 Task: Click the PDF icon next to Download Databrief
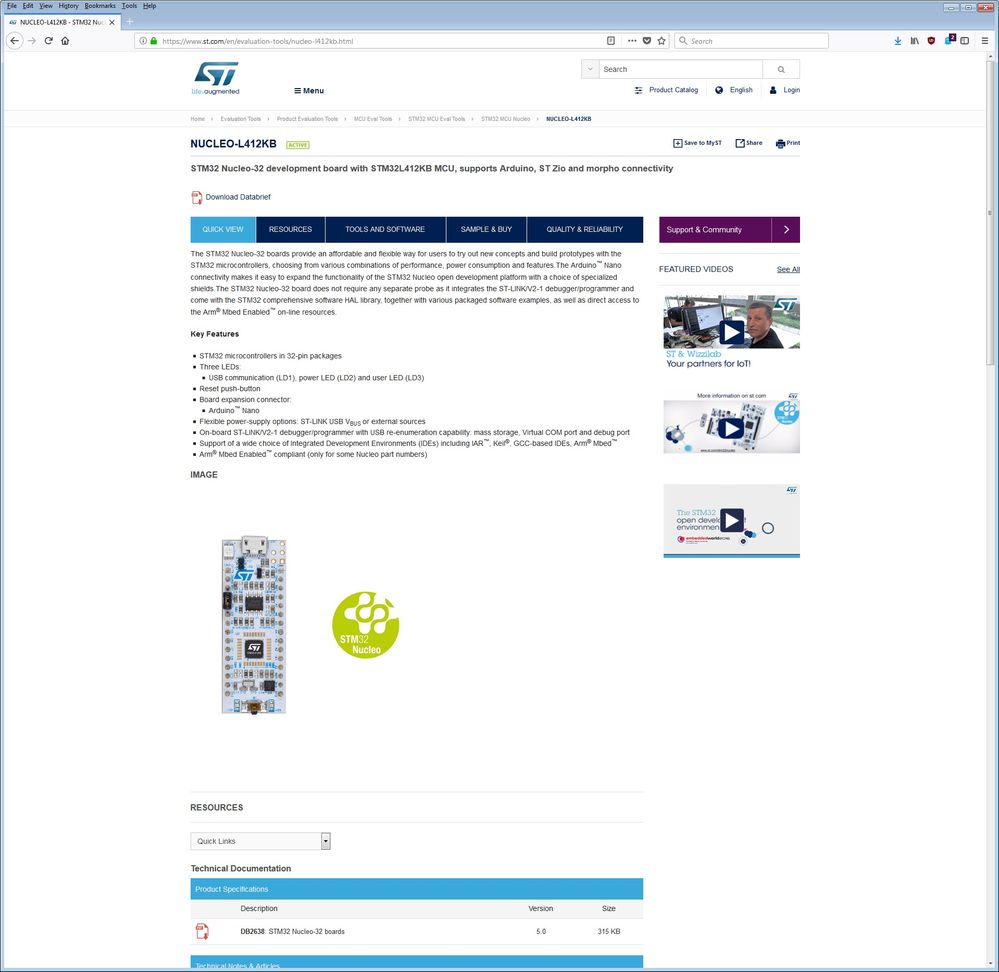197,197
